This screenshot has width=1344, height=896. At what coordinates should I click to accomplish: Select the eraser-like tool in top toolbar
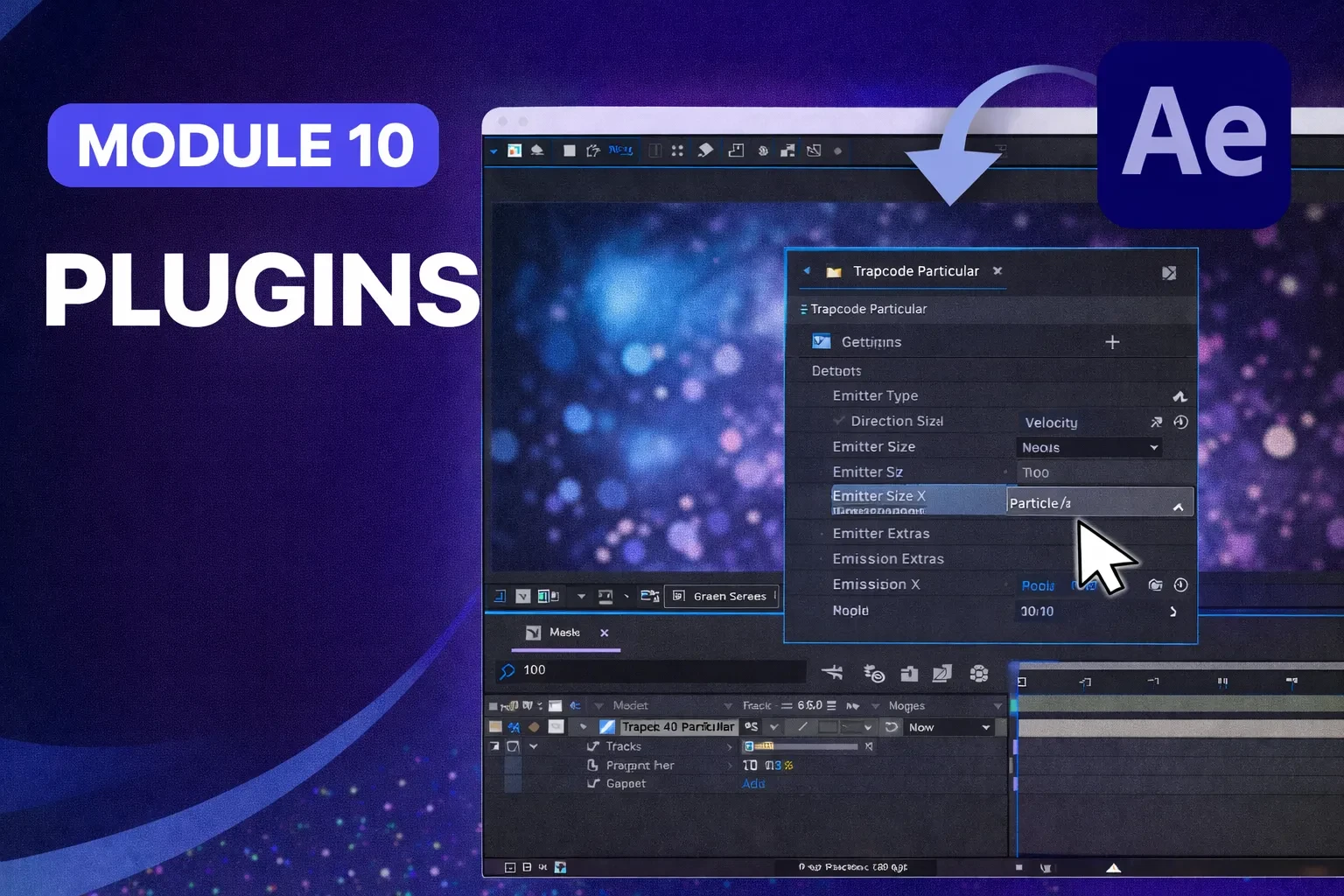pyautogui.click(x=705, y=150)
